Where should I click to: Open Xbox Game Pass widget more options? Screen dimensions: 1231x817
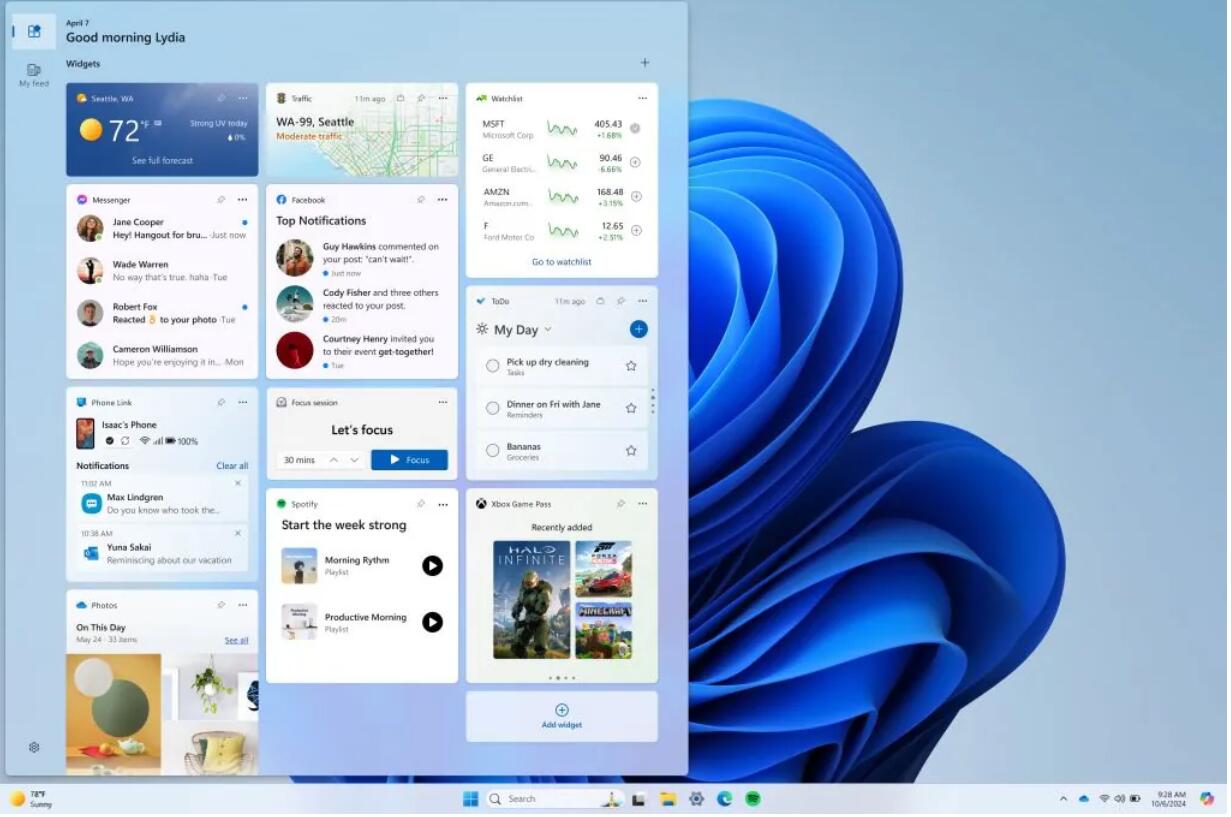pos(644,505)
